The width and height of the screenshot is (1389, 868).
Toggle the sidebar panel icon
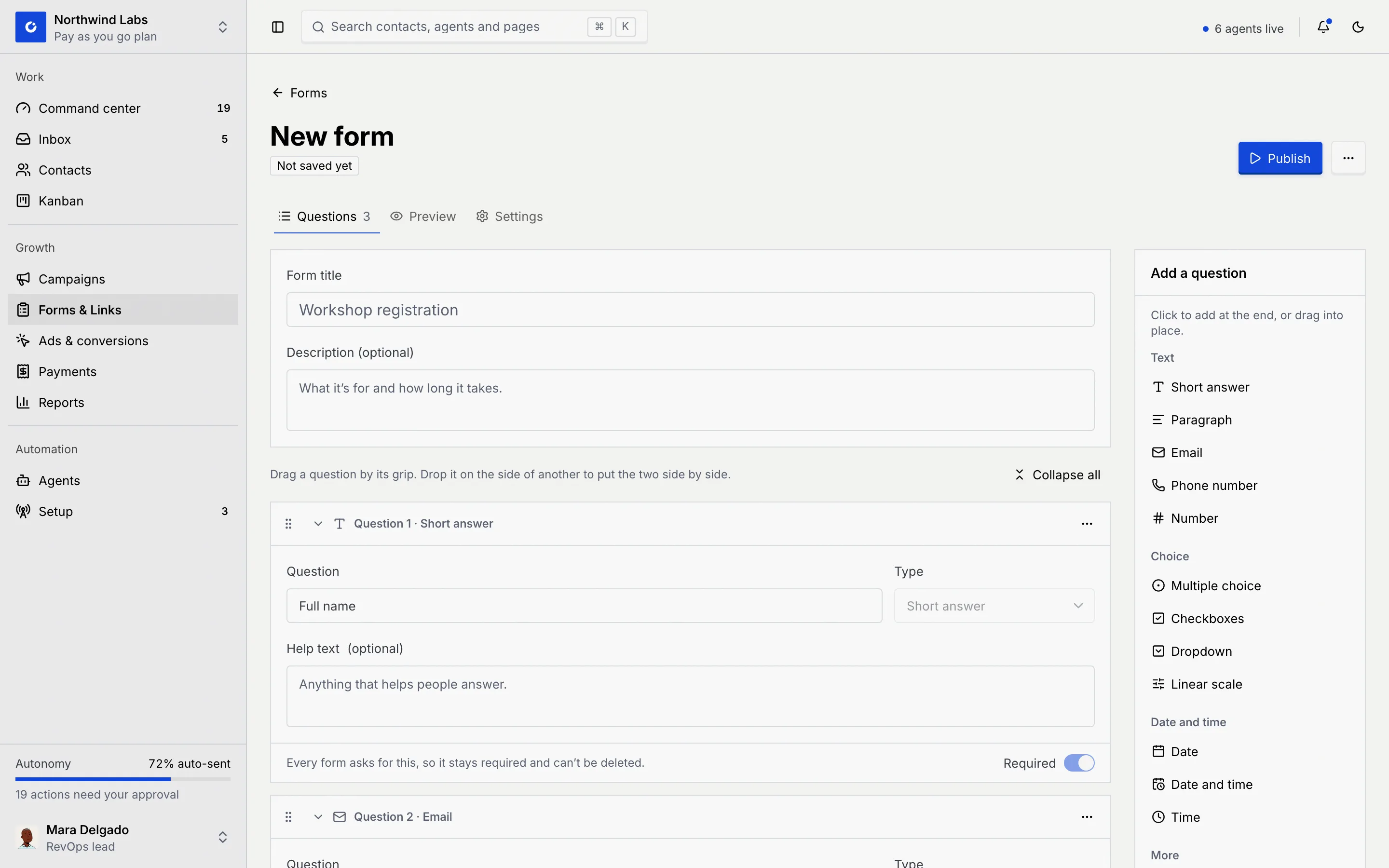point(278,27)
